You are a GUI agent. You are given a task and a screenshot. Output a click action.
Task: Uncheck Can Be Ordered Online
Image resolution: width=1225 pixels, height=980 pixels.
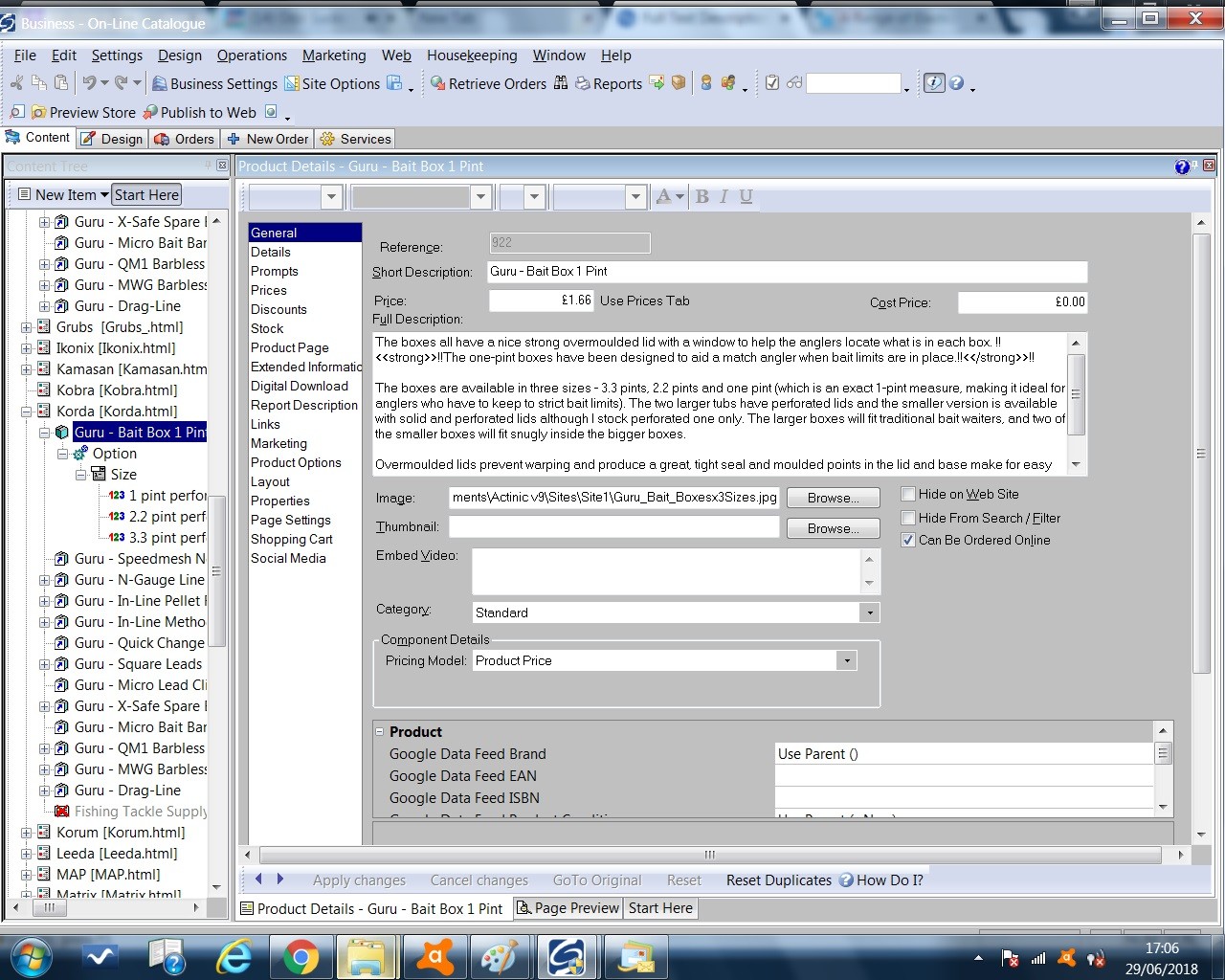click(x=908, y=541)
